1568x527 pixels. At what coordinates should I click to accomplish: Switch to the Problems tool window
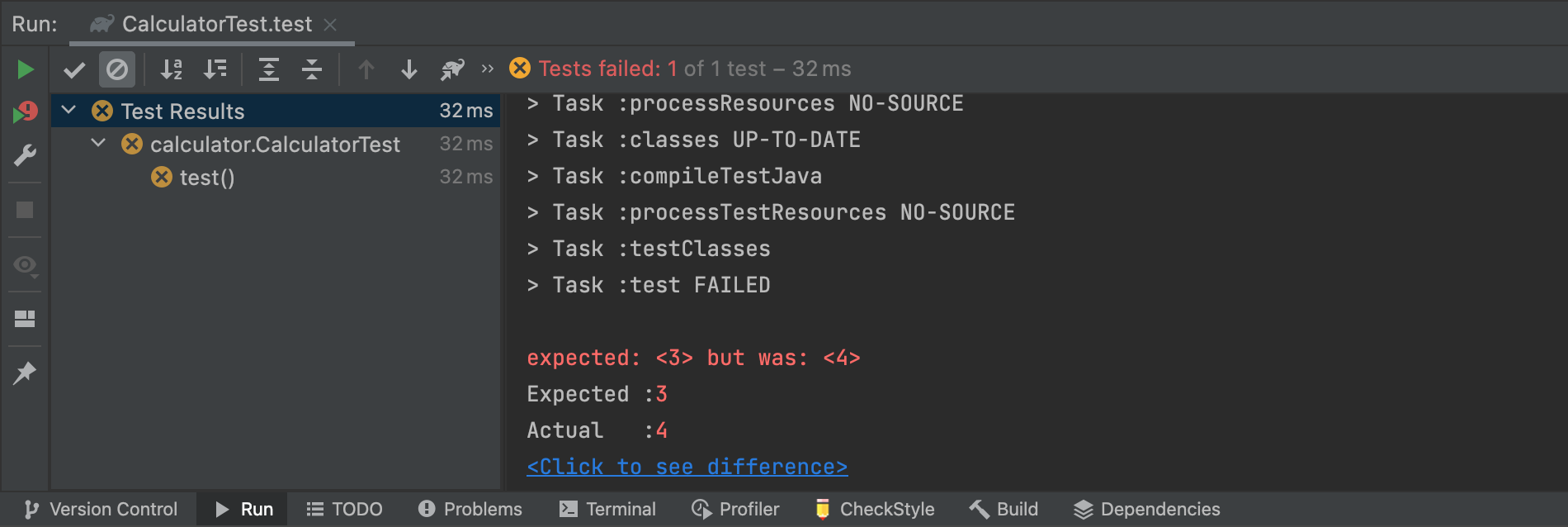pyautogui.click(x=470, y=509)
